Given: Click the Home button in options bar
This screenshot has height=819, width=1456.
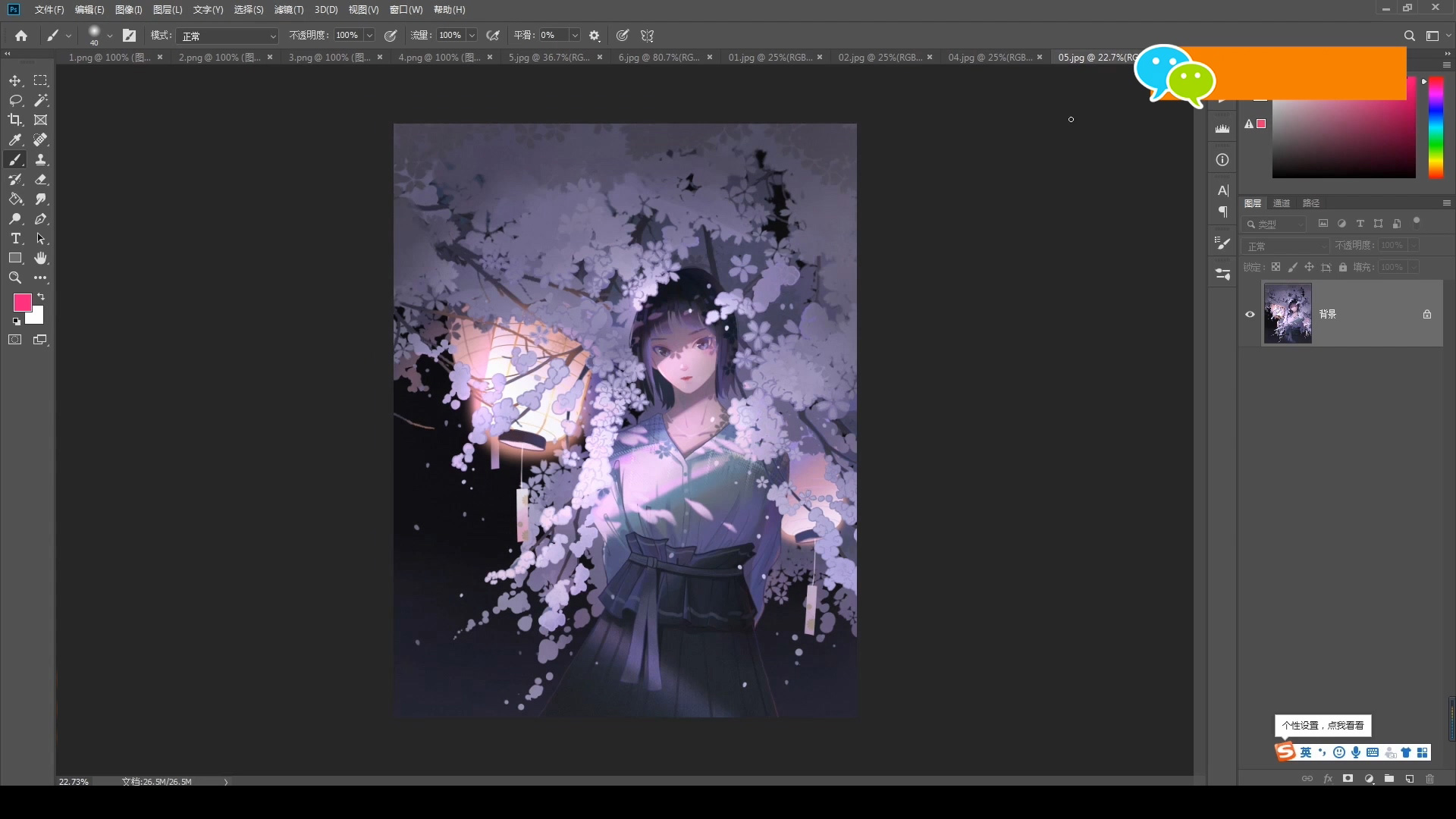Looking at the screenshot, I should point(21,36).
